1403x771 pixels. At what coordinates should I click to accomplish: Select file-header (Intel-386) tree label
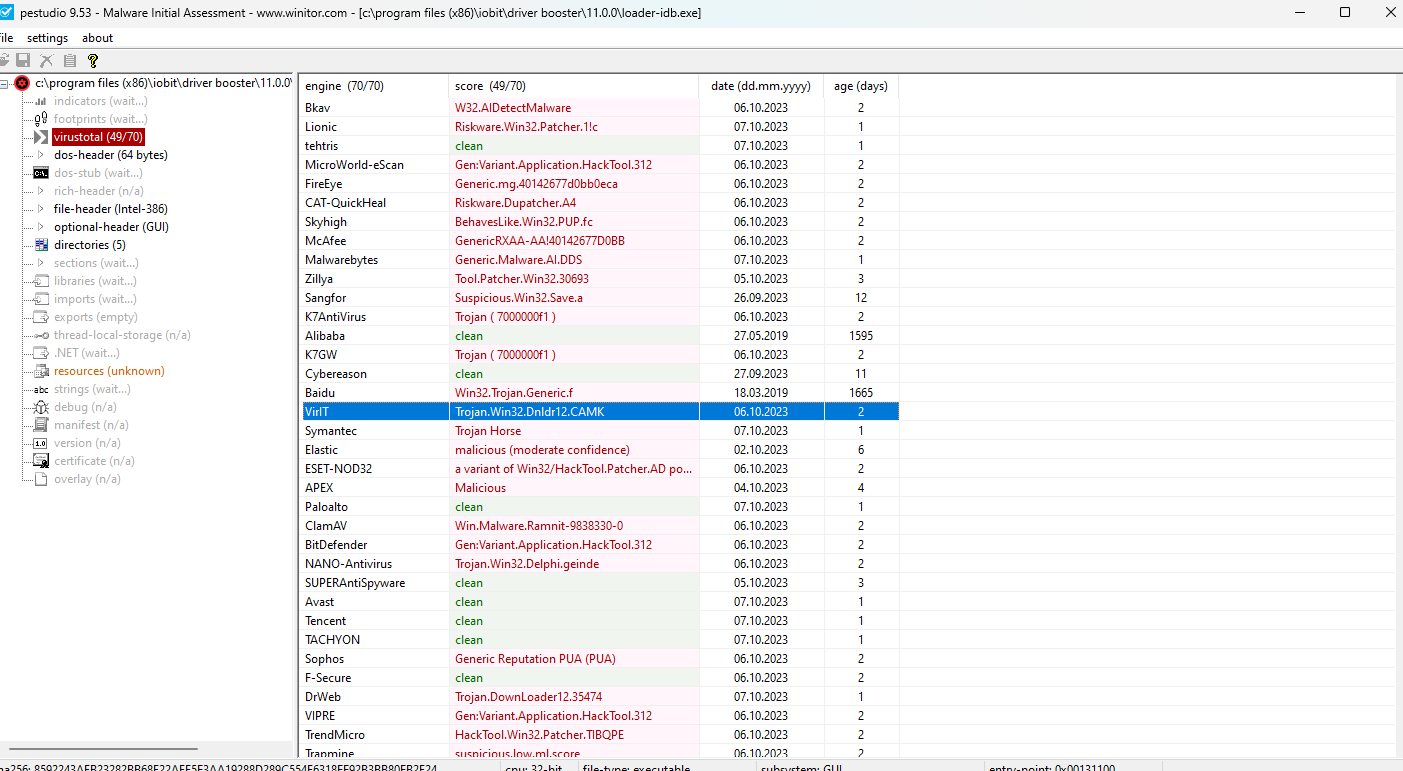click(111, 209)
